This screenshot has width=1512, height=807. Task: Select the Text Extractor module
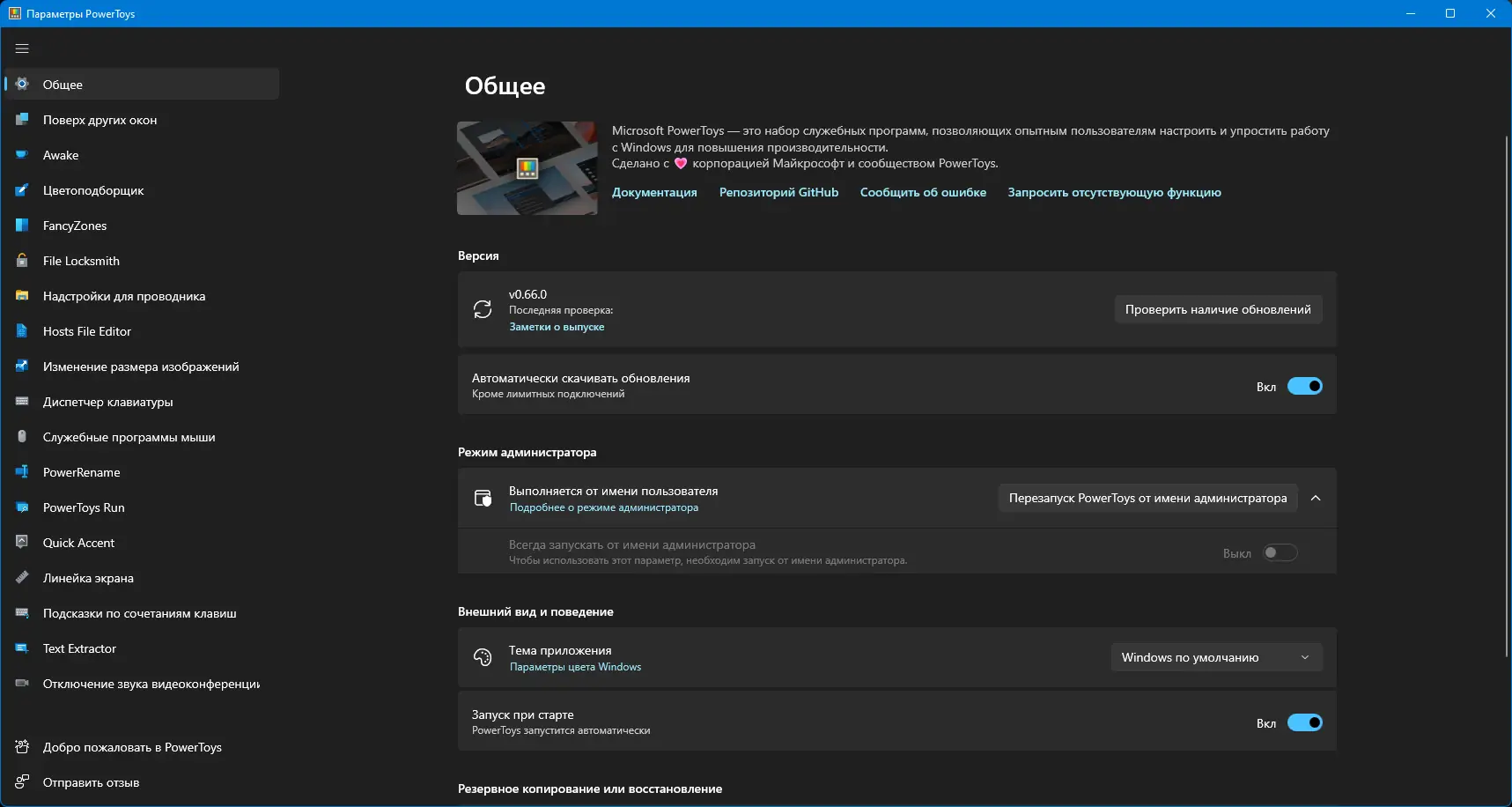click(x=79, y=648)
